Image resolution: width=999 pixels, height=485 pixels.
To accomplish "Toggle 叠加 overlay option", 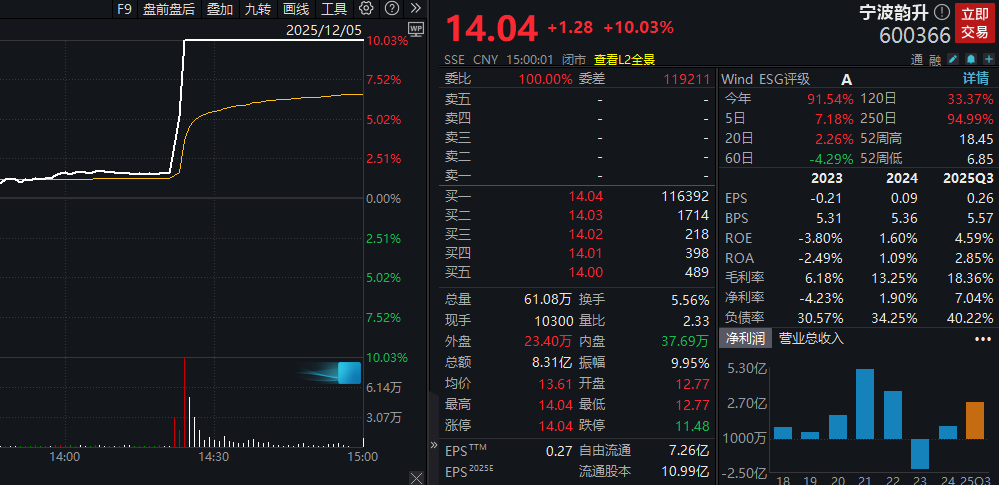I will pos(220,9).
